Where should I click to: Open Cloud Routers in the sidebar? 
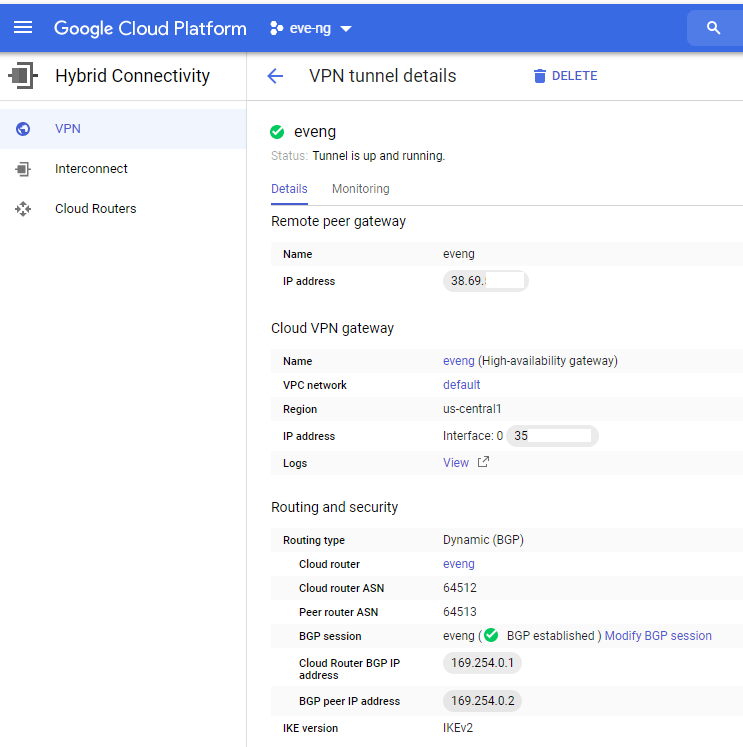pyautogui.click(x=123, y=209)
